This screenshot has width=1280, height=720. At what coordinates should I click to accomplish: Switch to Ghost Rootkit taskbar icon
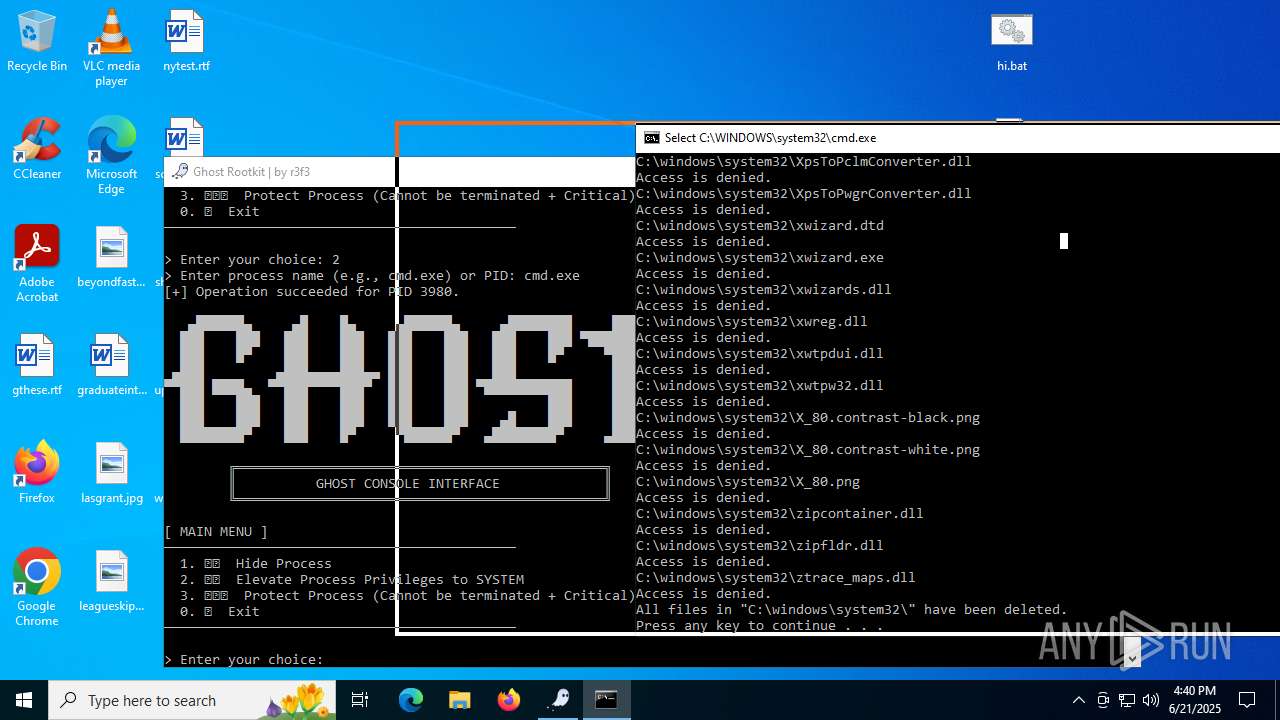pyautogui.click(x=558, y=700)
